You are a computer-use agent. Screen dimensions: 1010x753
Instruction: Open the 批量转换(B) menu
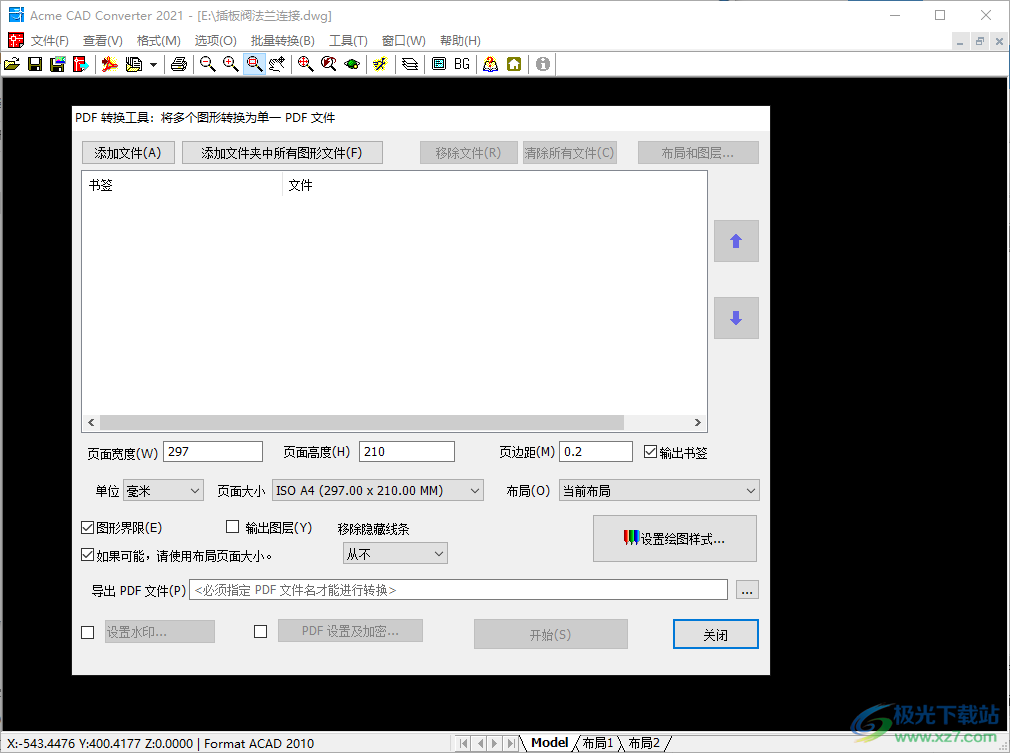tap(283, 41)
